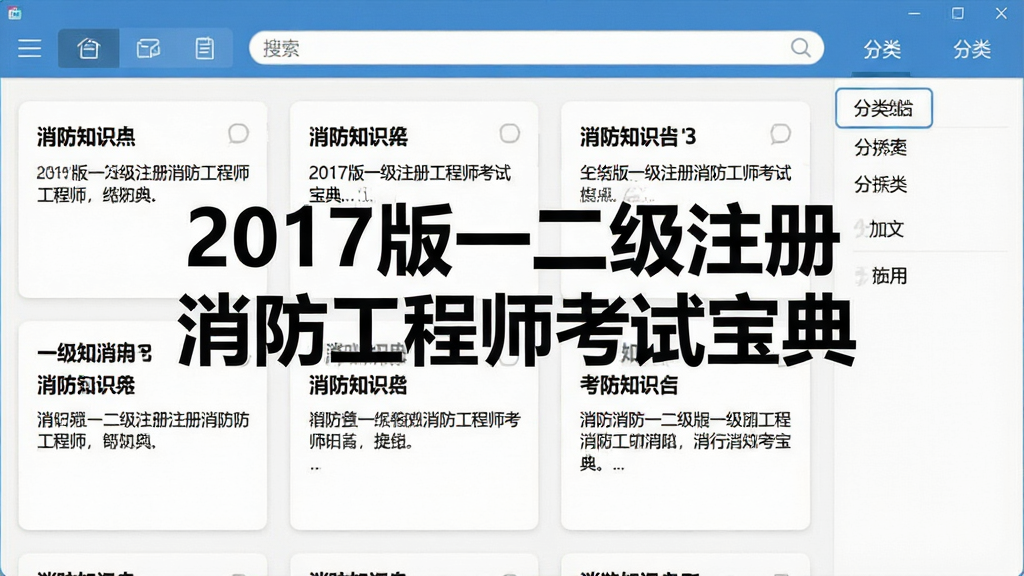Open the wallet-style card view icon
Screen dimensions: 1024x576
(x=148, y=48)
